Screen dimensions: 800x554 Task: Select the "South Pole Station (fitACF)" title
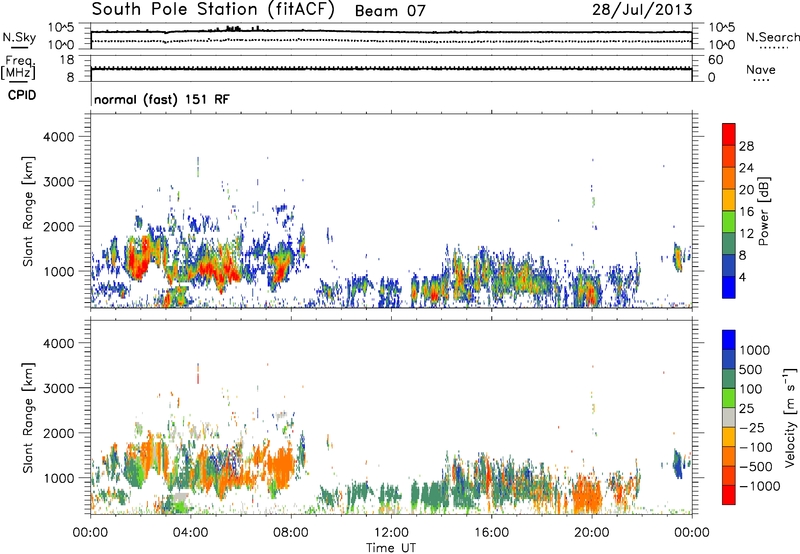(x=213, y=10)
